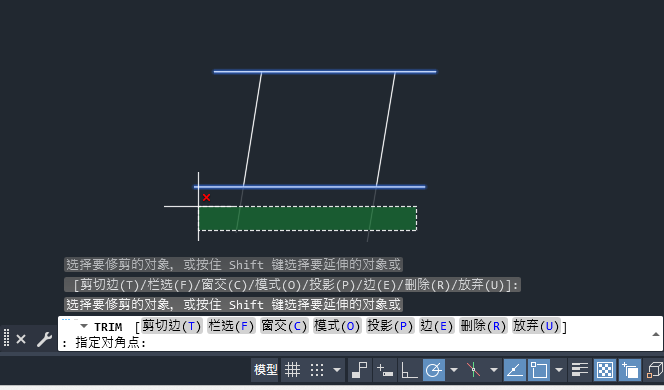Toggle polar tracking icon
This screenshot has height=390, width=664.
[x=434, y=370]
